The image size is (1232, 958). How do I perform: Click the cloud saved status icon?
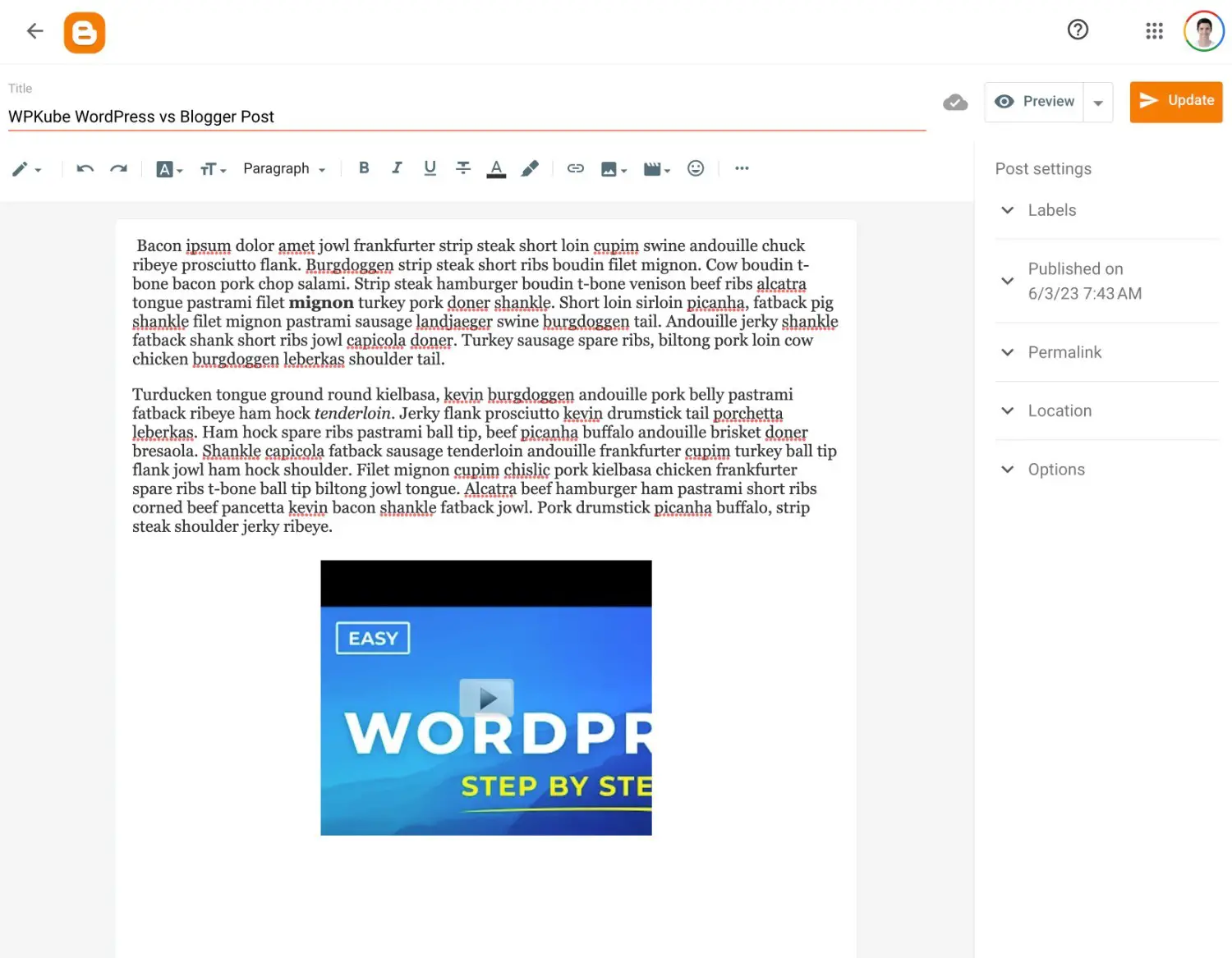955,103
